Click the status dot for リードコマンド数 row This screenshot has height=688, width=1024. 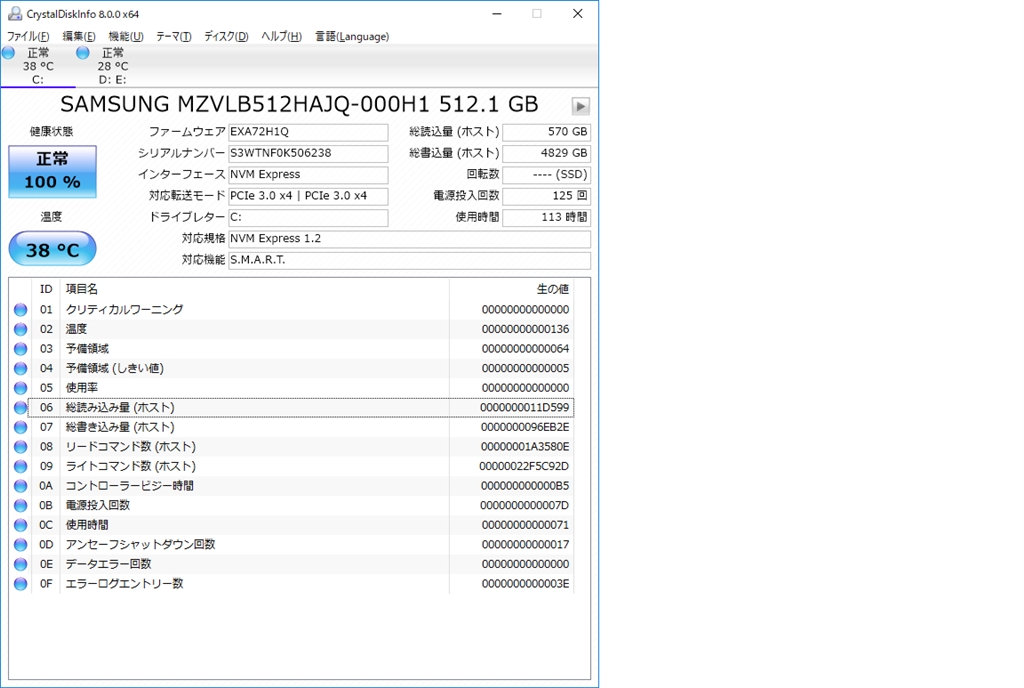[x=21, y=447]
